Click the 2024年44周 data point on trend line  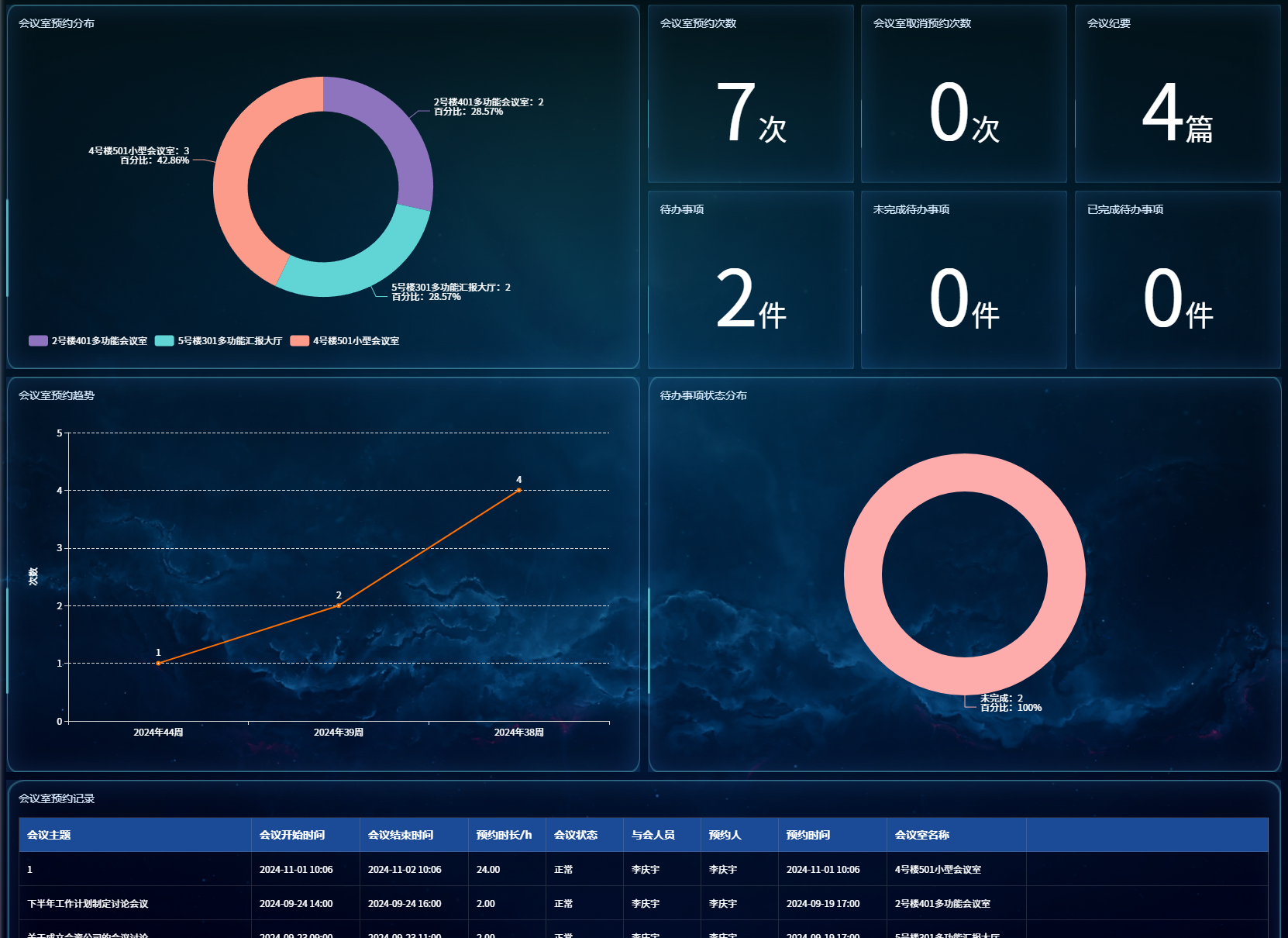(158, 663)
